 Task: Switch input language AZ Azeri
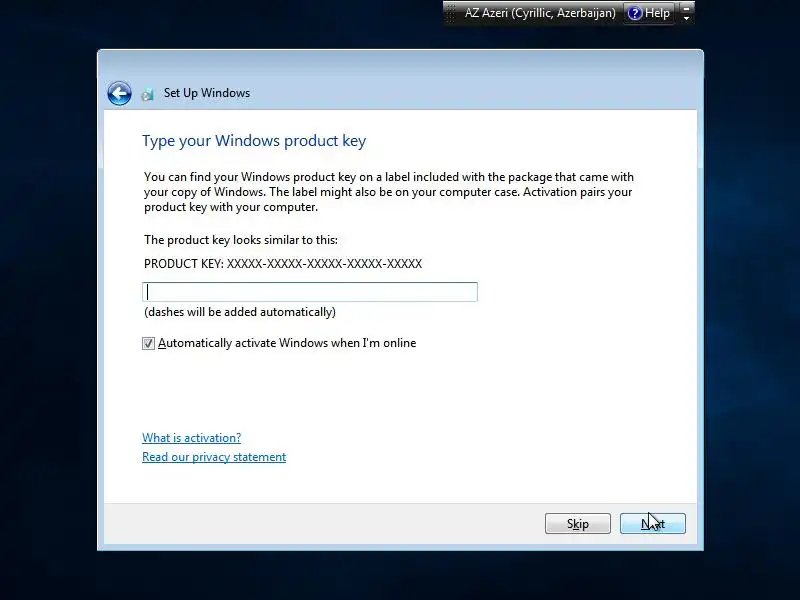[540, 13]
